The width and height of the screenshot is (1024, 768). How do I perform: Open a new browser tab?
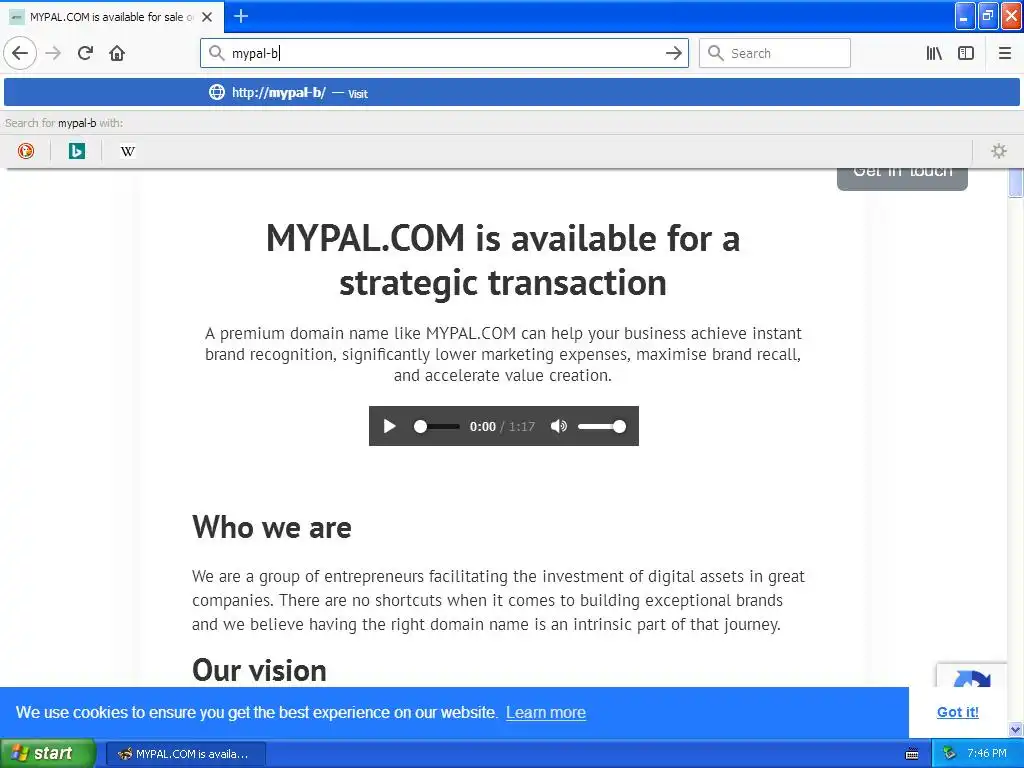tap(240, 16)
